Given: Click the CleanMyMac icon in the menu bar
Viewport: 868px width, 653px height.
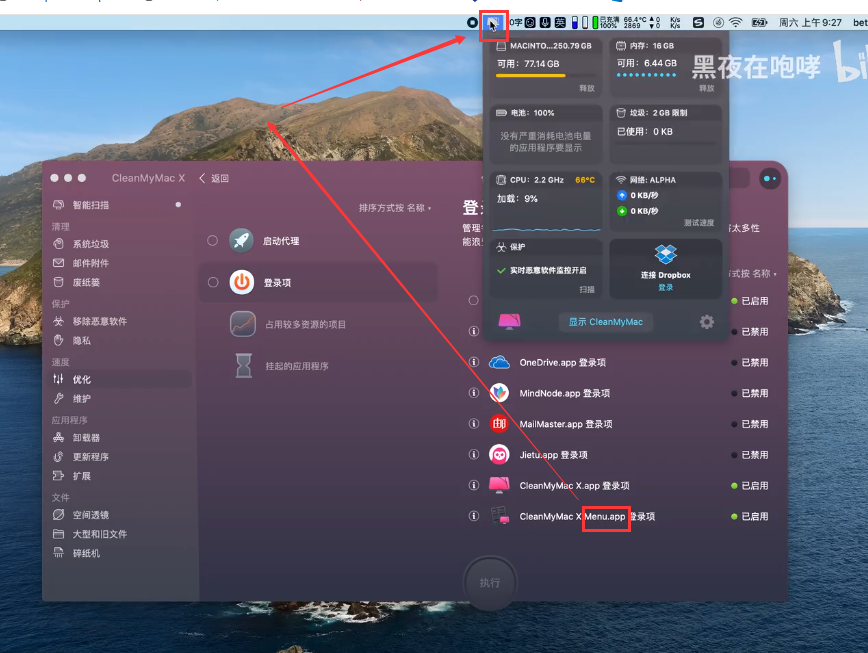Looking at the screenshot, I should (x=493, y=23).
